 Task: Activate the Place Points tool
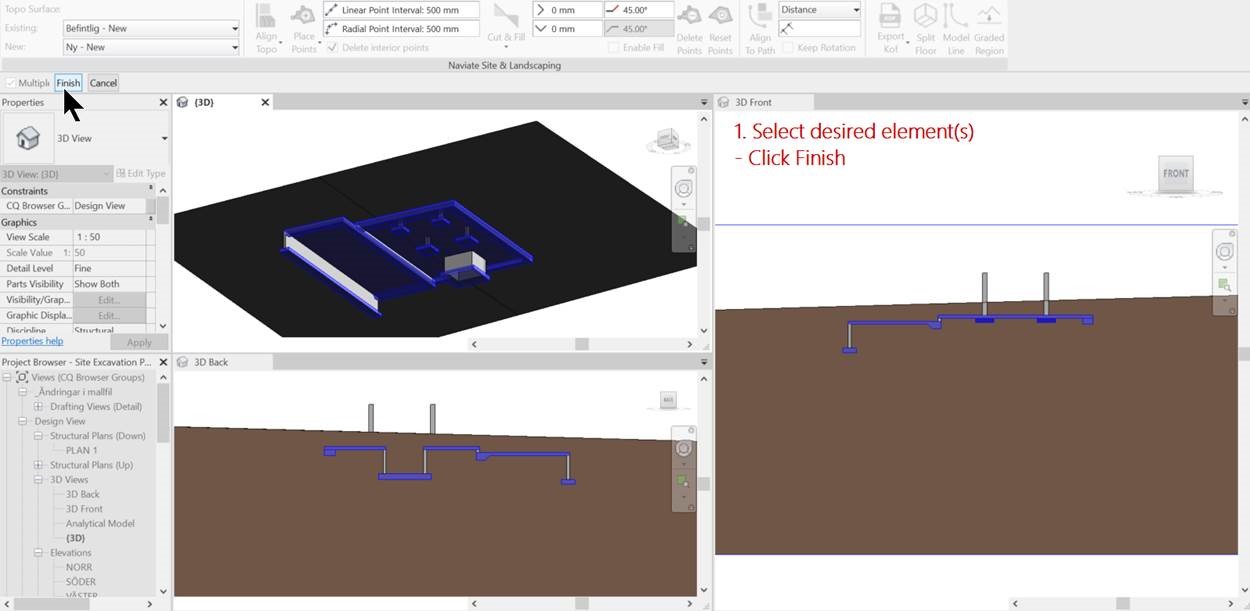302,24
